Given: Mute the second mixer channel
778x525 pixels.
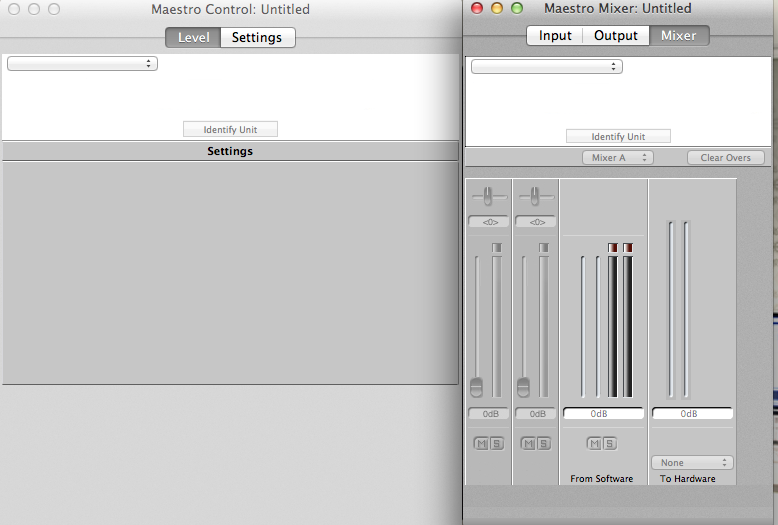Looking at the screenshot, I should click(528, 444).
